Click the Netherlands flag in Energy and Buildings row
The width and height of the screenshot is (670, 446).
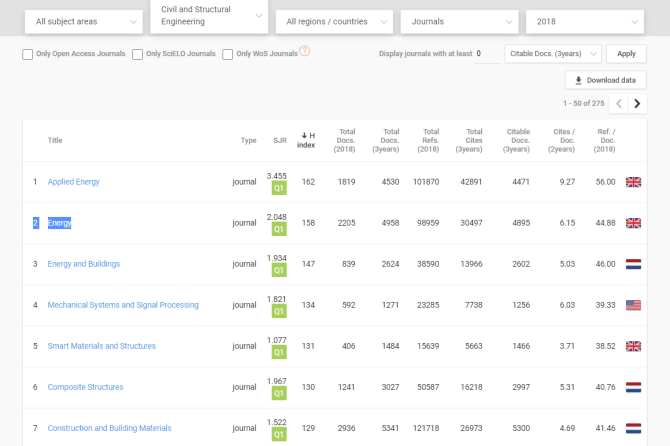point(633,264)
